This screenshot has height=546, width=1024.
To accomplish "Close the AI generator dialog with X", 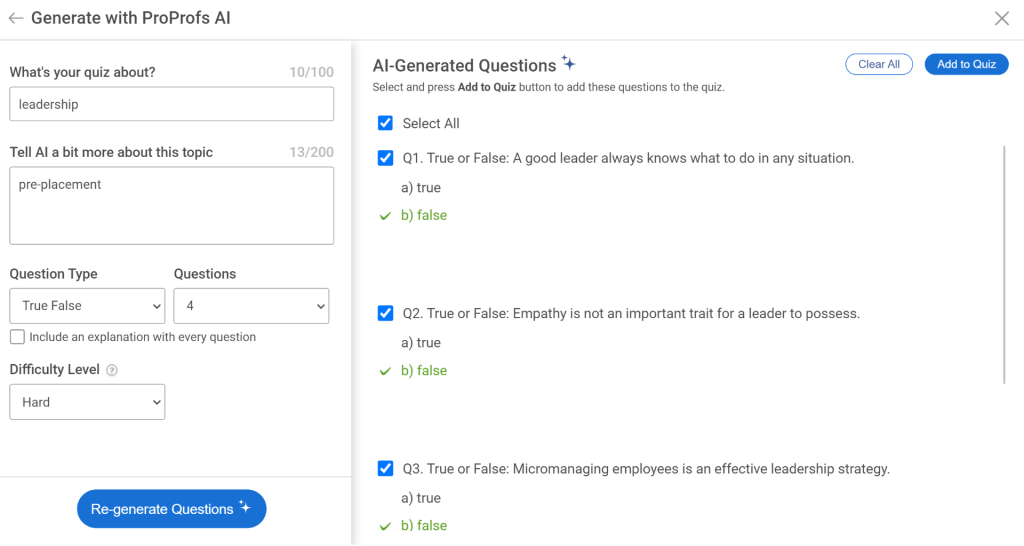I will click(1001, 18).
